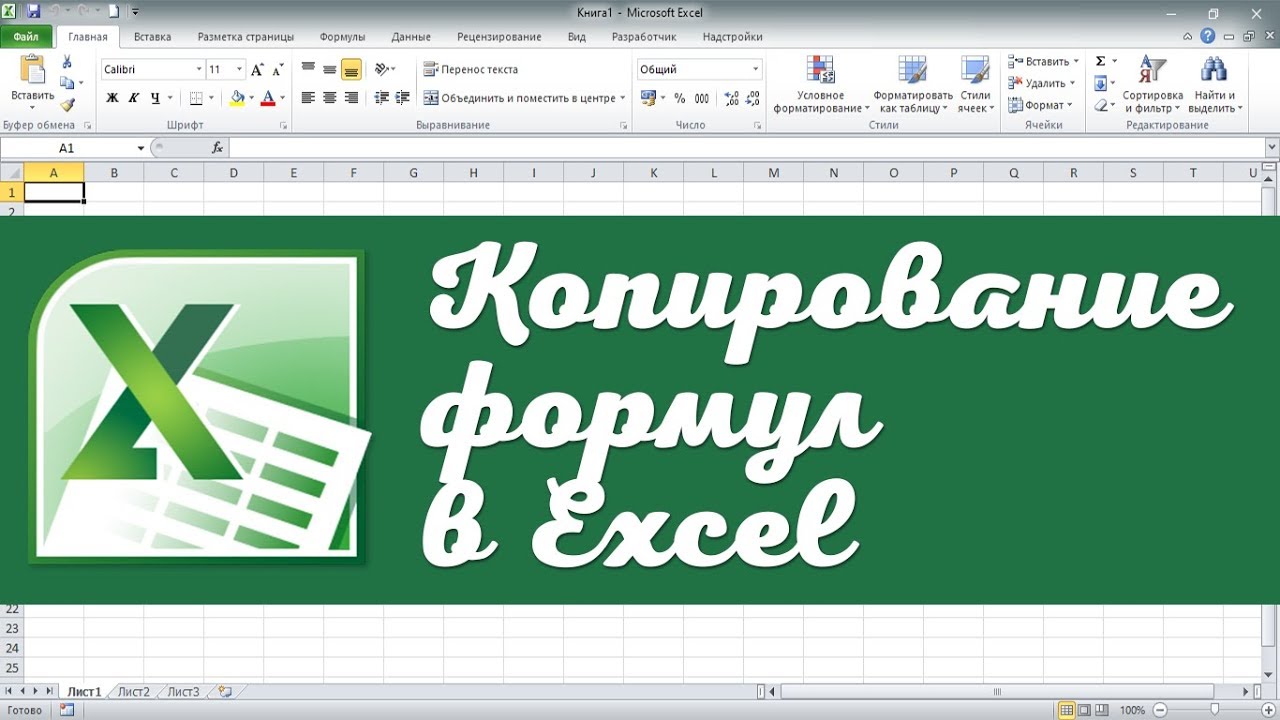The height and width of the screenshot is (720, 1280).
Task: Save the workbook from quick access toolbar
Action: pos(33,12)
